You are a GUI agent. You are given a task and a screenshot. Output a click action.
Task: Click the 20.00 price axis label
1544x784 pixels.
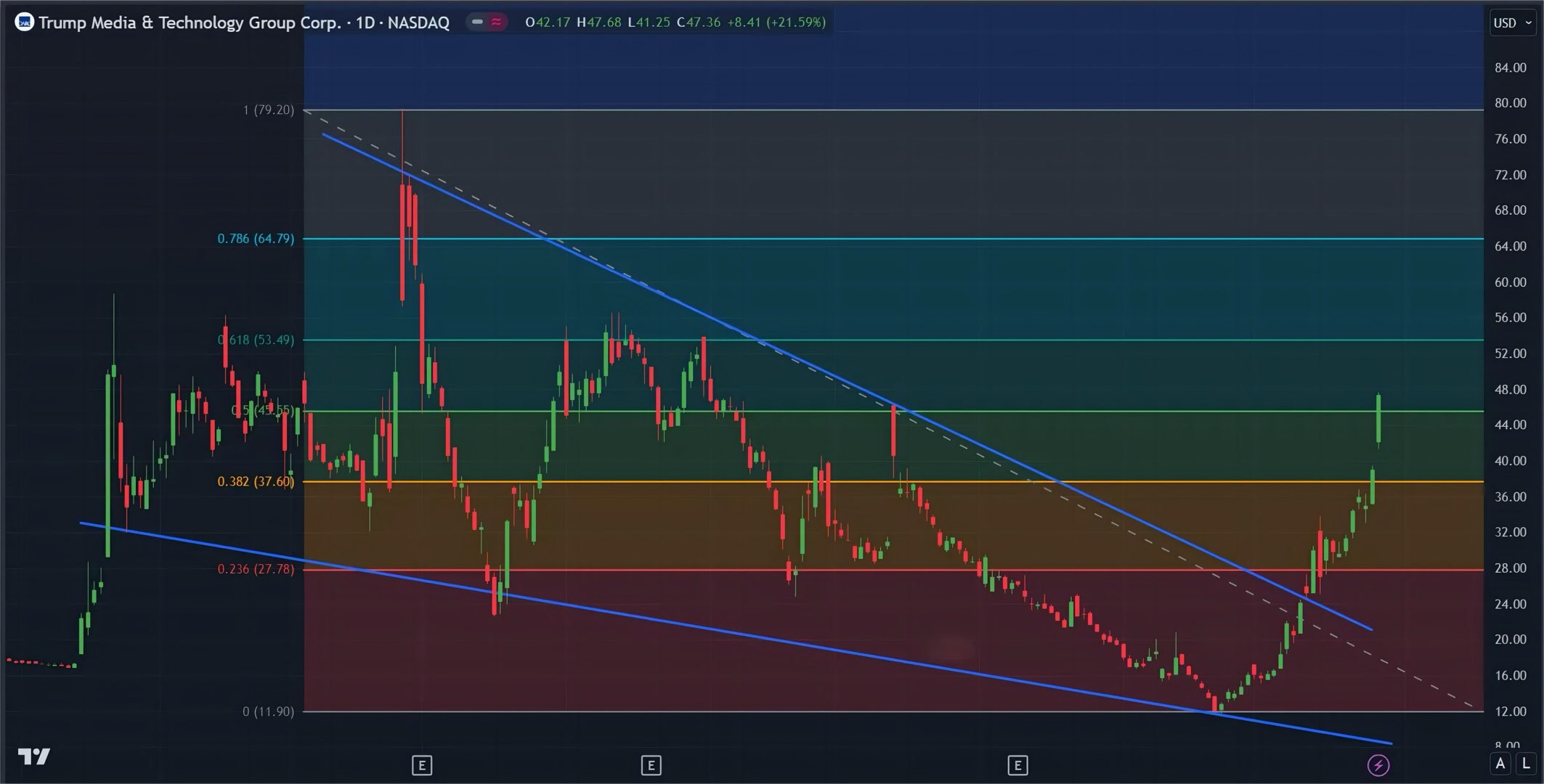[x=1511, y=640]
